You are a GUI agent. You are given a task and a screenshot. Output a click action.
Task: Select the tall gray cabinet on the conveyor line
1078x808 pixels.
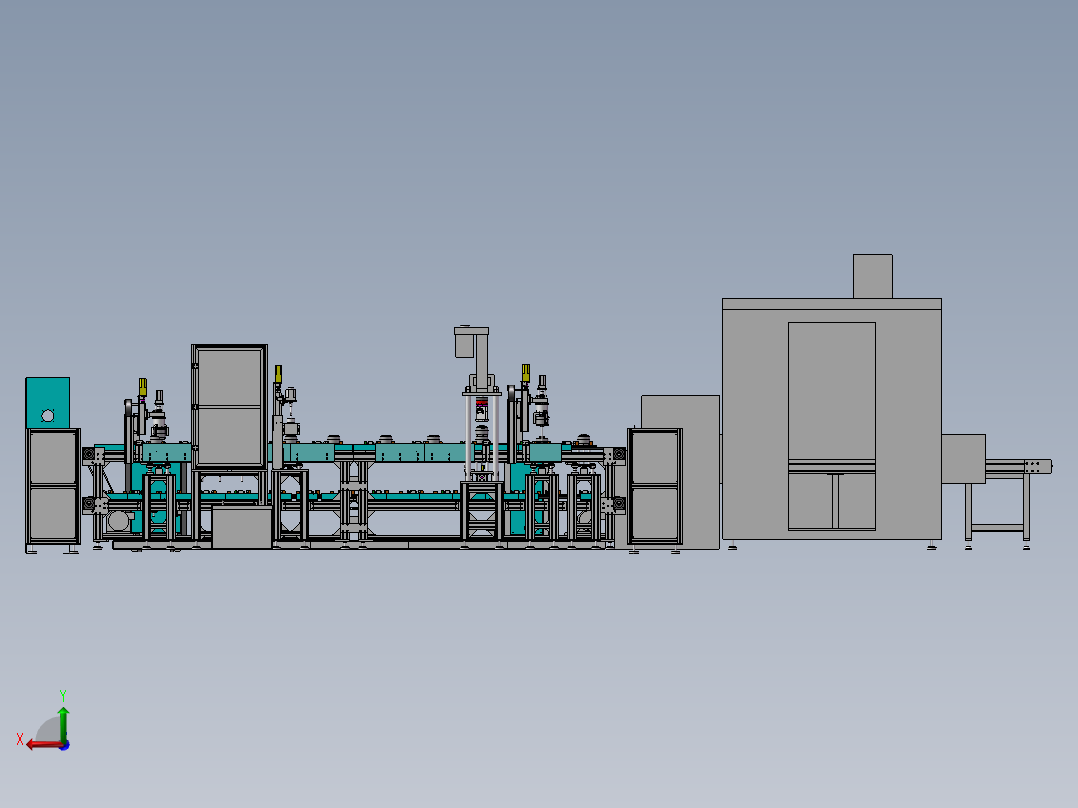click(x=230, y=406)
